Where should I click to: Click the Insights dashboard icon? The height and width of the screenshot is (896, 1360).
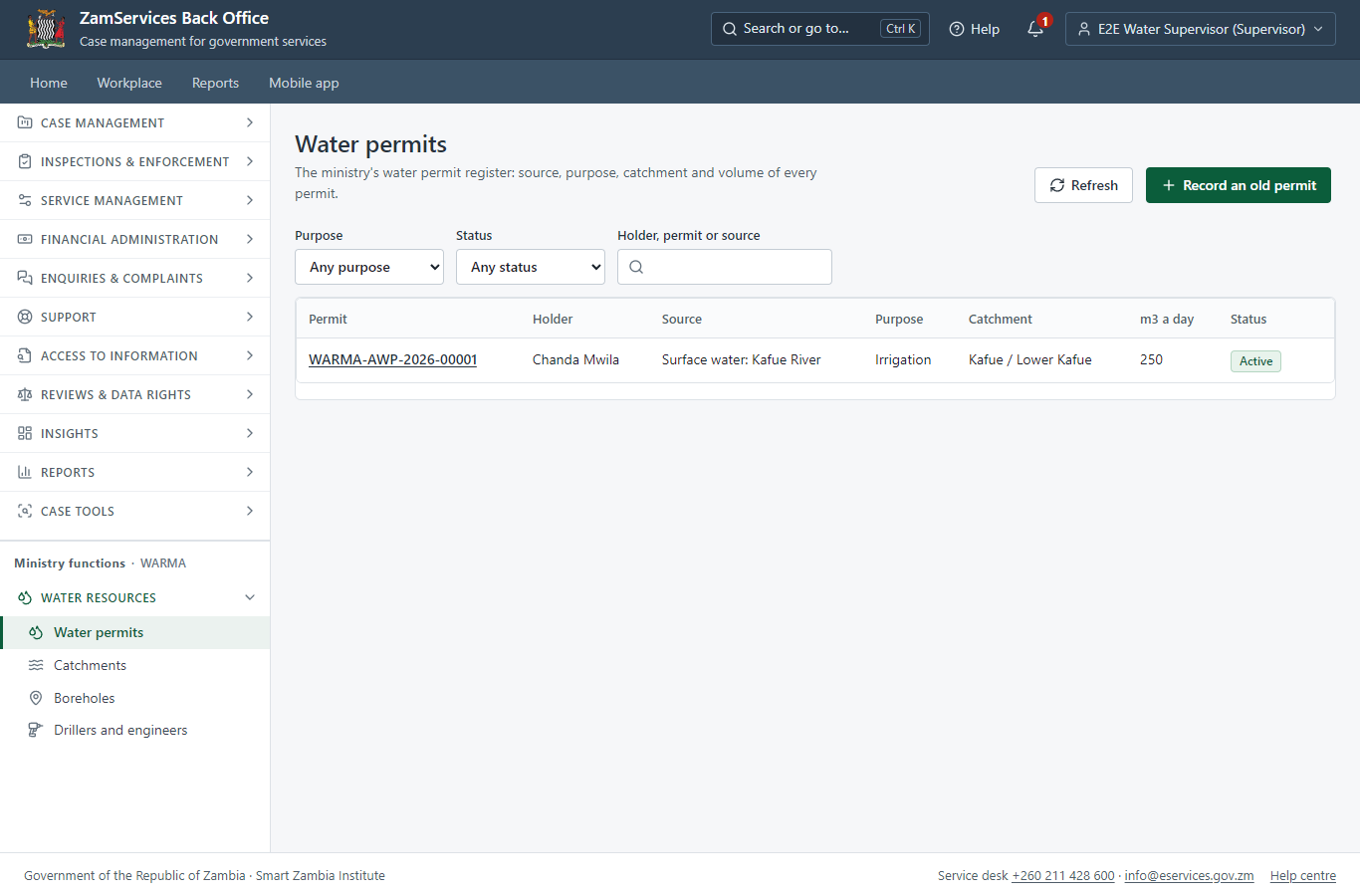click(x=25, y=433)
